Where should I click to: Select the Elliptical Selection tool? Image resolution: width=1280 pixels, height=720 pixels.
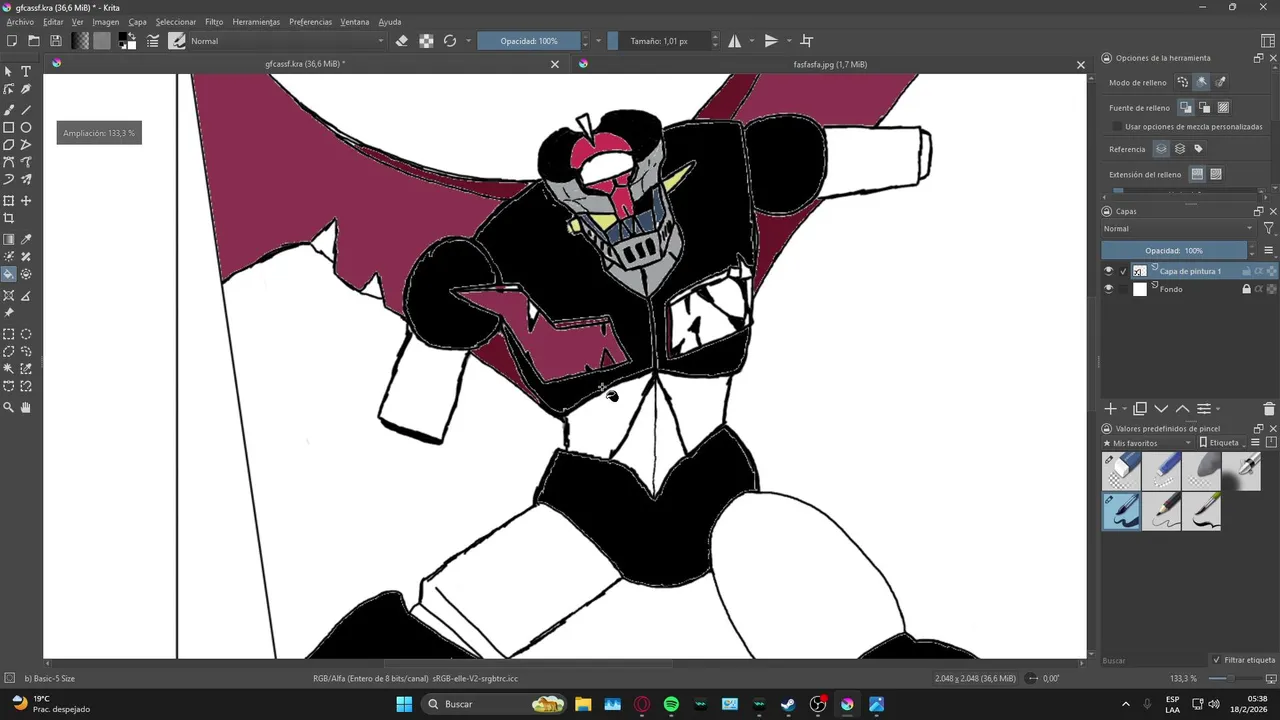tap(26, 335)
